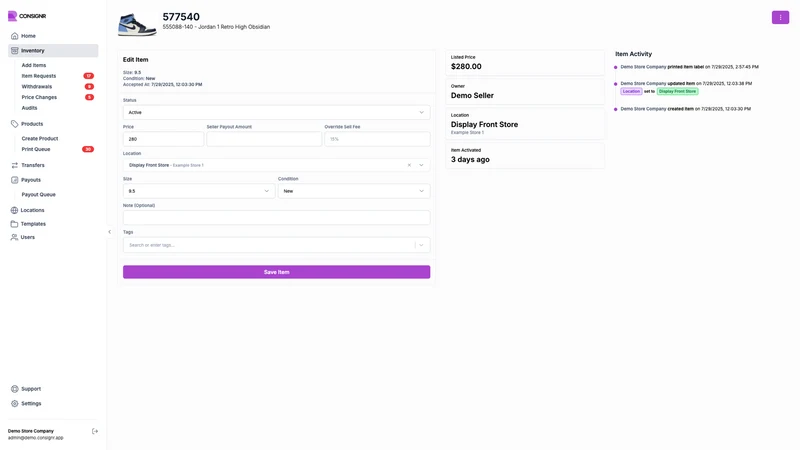Click the Payouts icon
The image size is (800, 450).
point(14,180)
